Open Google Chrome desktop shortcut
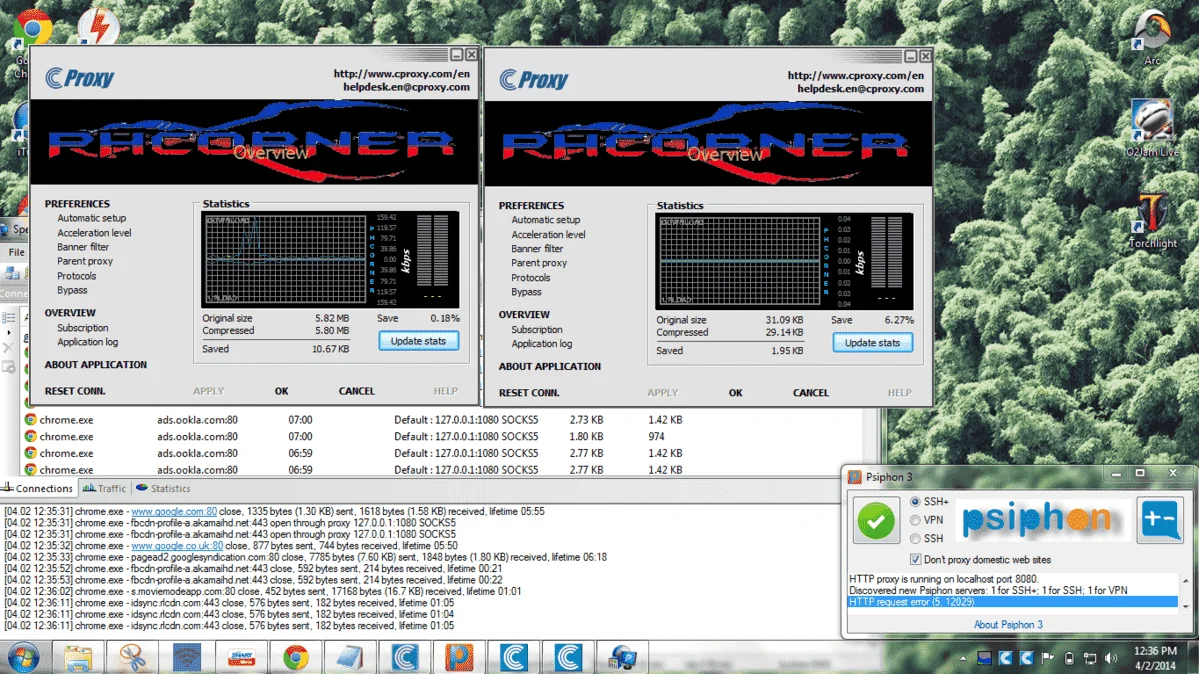Viewport: 1199px width, 674px height. 31,29
